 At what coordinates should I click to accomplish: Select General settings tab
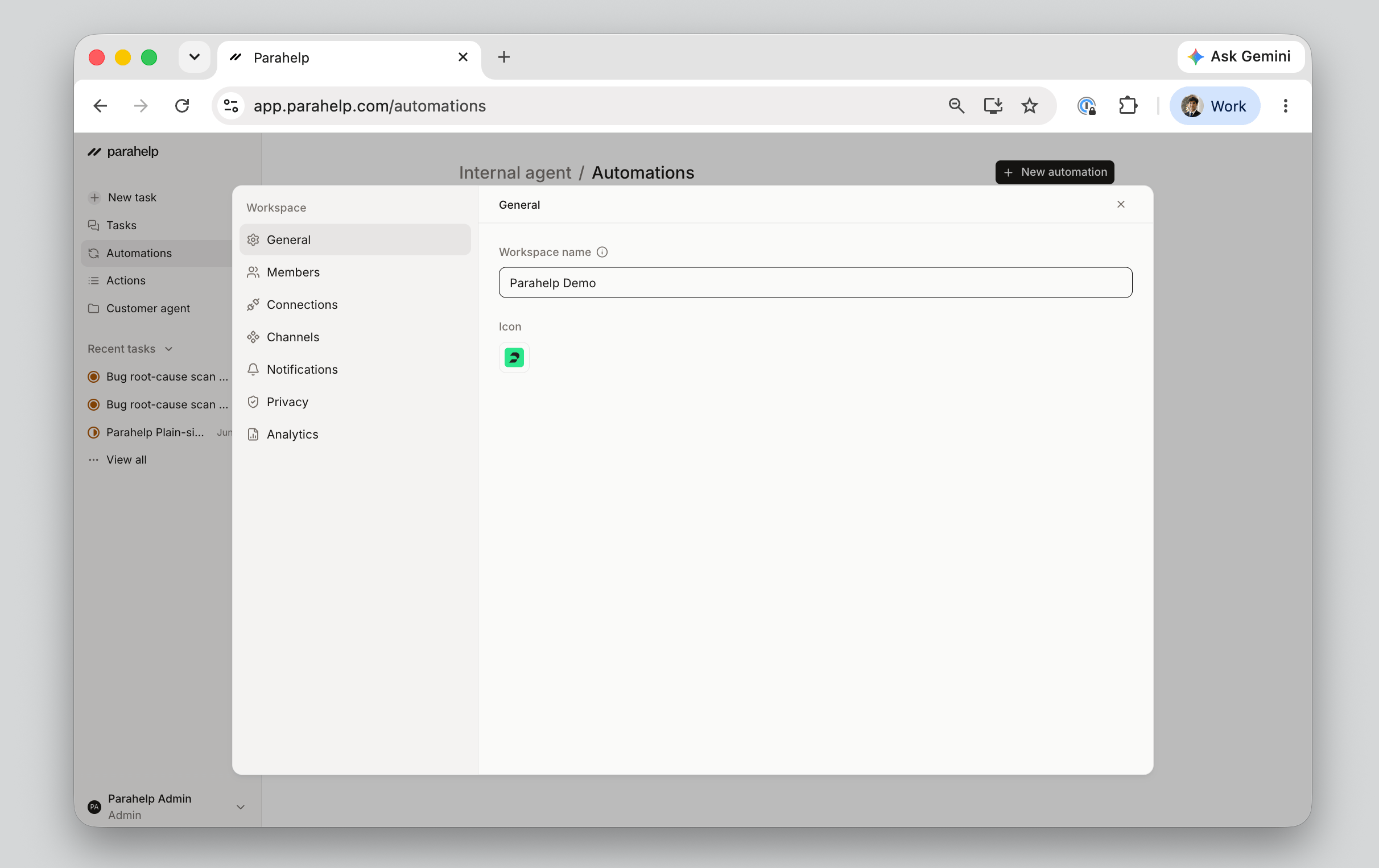pos(355,240)
